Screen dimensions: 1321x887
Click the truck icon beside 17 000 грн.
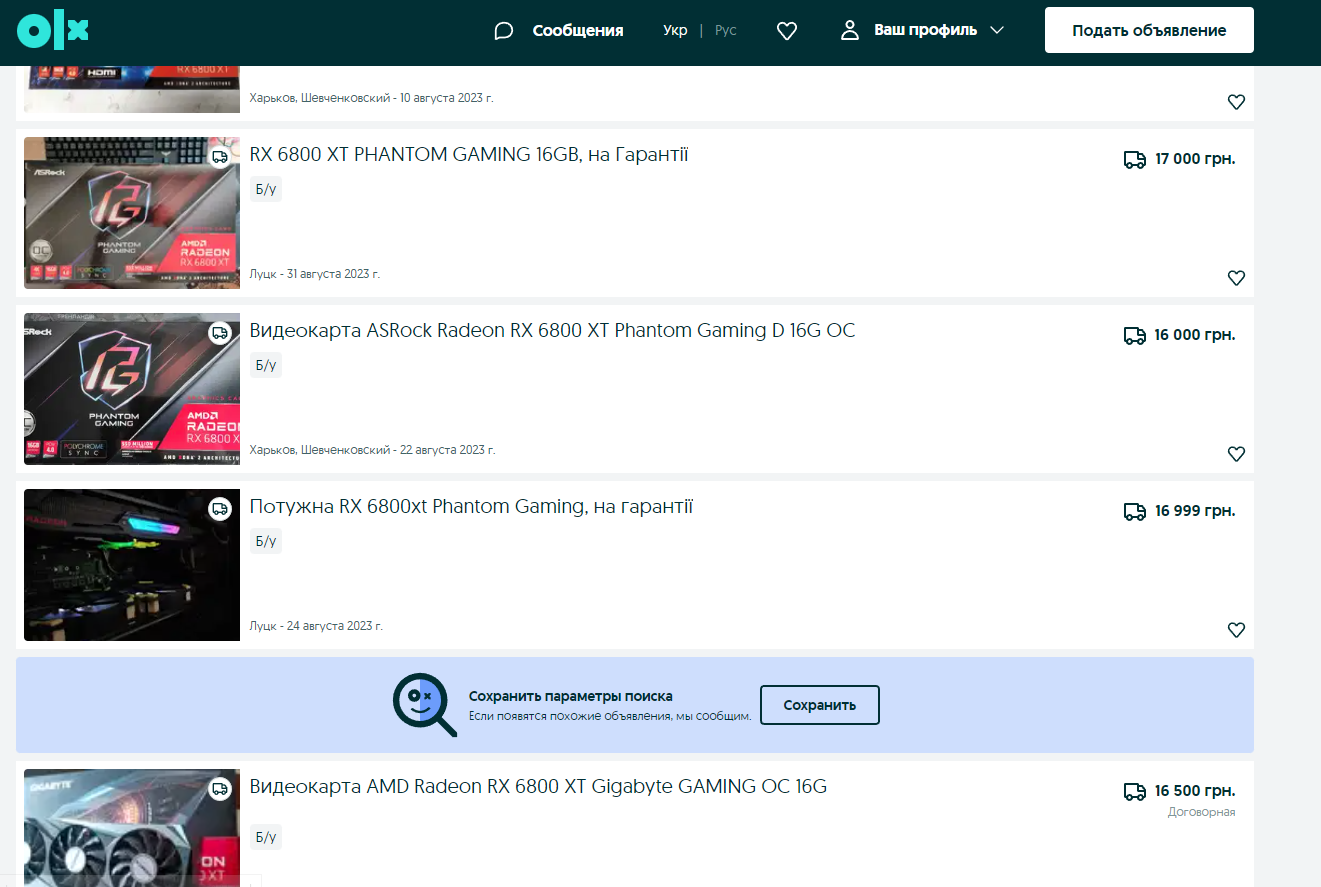coord(1135,159)
